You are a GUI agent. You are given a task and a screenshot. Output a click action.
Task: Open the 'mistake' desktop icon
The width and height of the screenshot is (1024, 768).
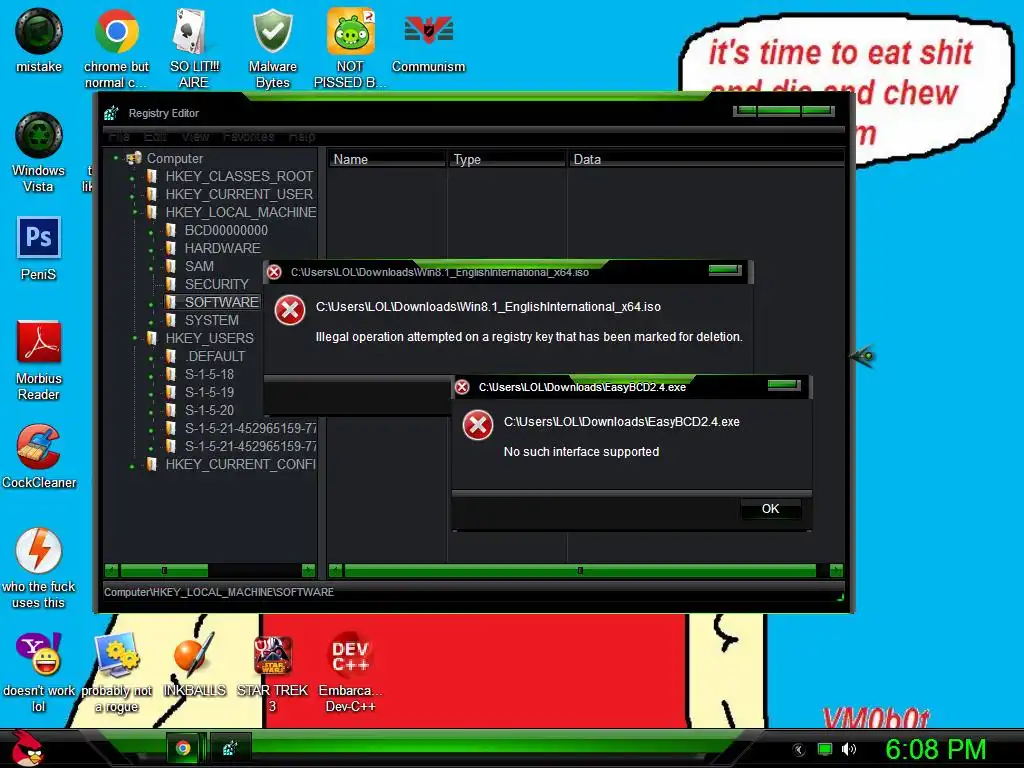coord(39,40)
